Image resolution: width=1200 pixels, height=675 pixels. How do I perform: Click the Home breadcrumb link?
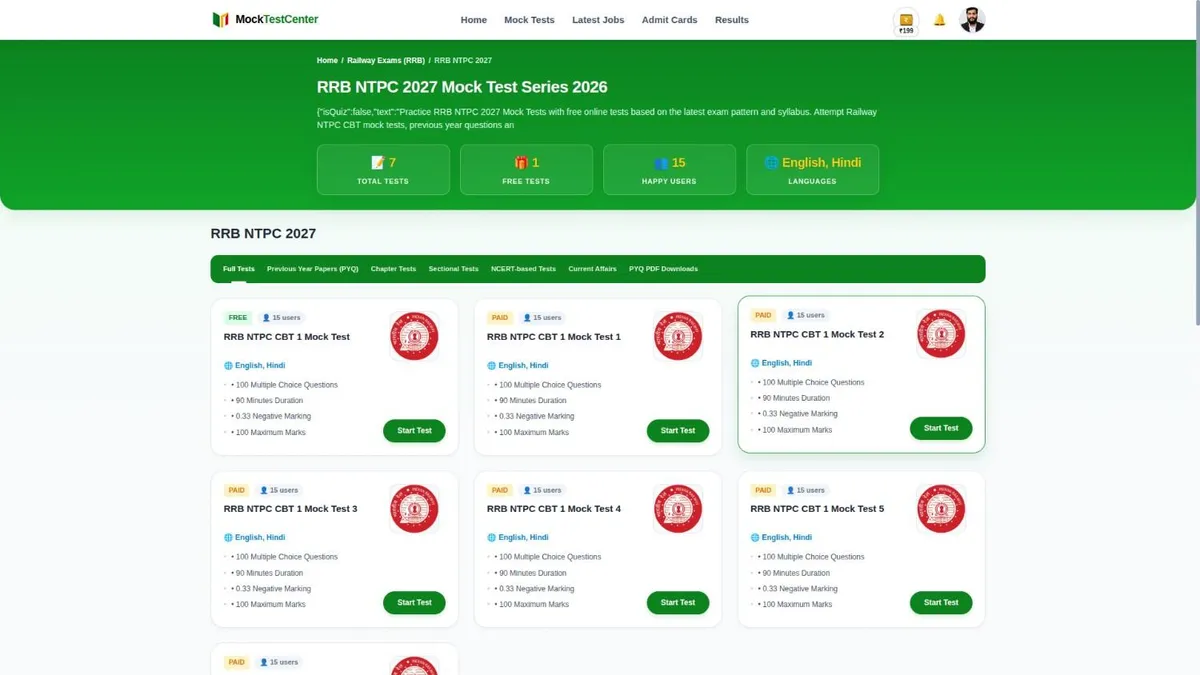[x=327, y=61]
